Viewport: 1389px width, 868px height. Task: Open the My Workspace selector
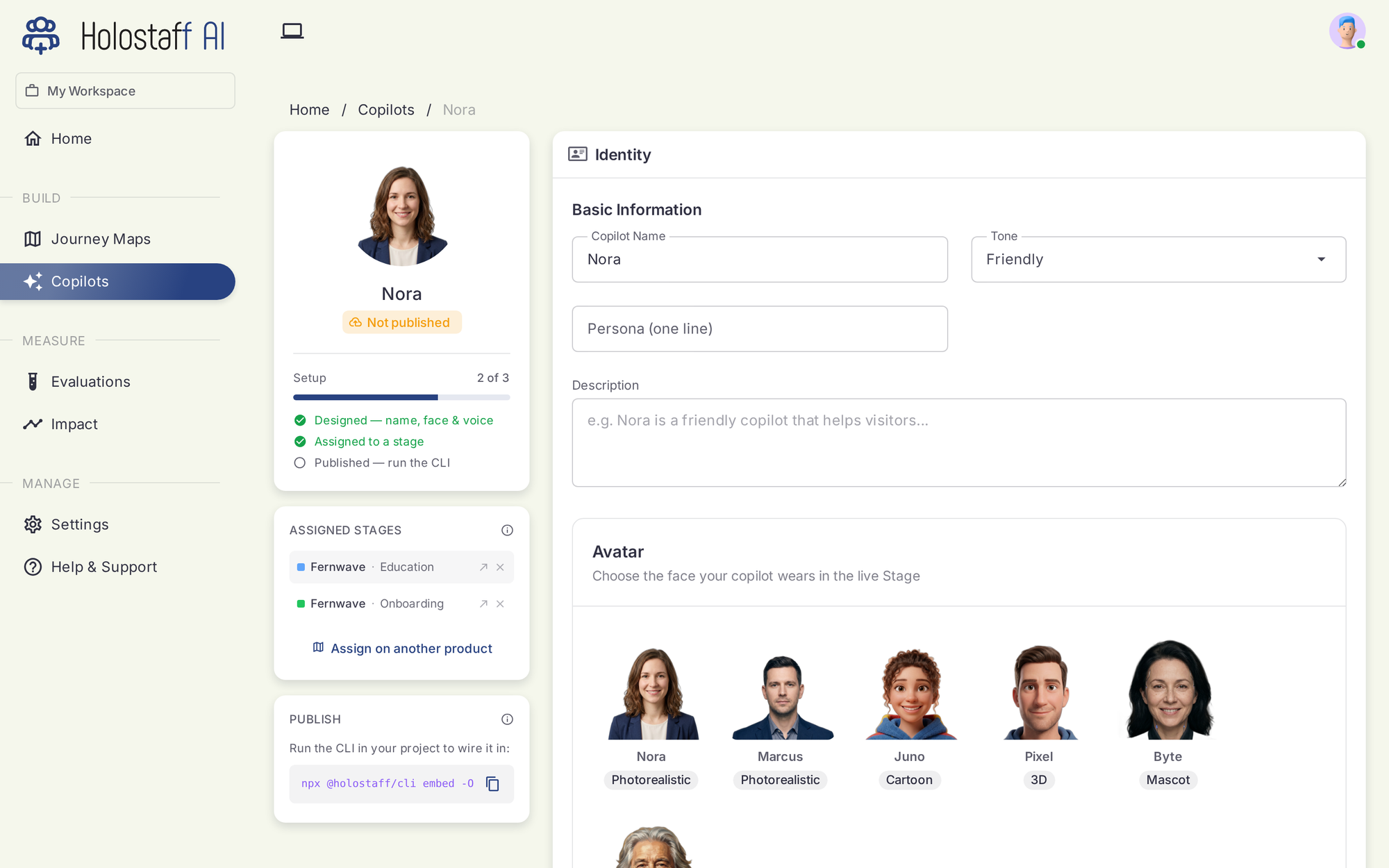(x=126, y=91)
